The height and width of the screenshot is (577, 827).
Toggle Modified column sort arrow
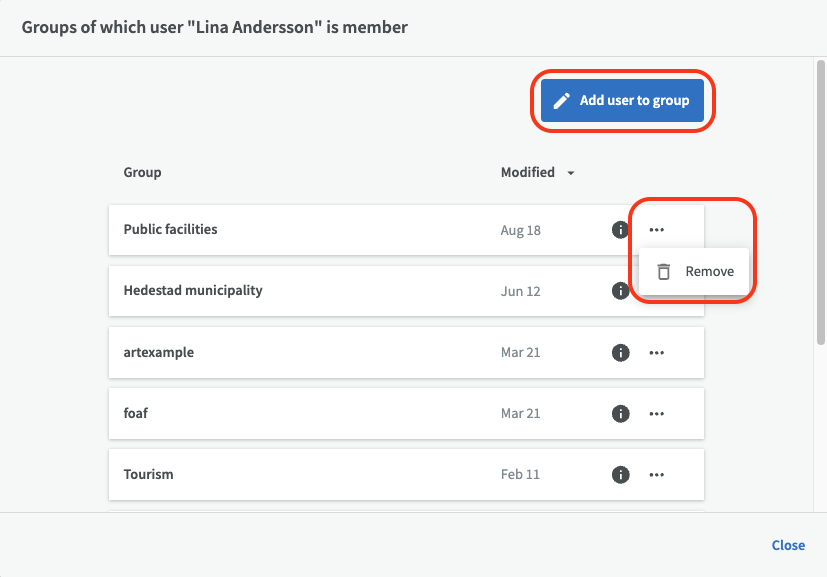tap(571, 173)
